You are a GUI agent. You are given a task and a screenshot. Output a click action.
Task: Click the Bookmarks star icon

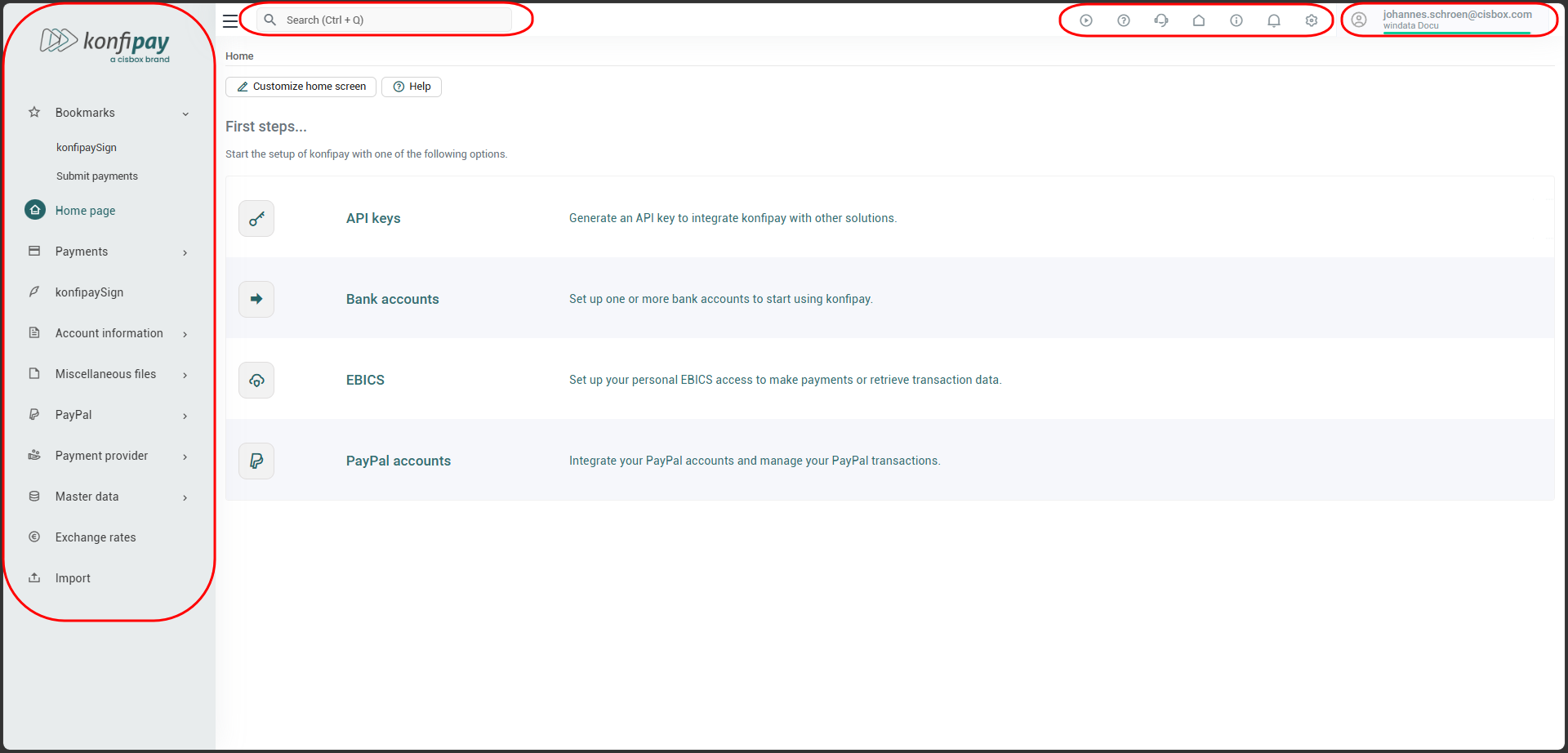(x=34, y=112)
